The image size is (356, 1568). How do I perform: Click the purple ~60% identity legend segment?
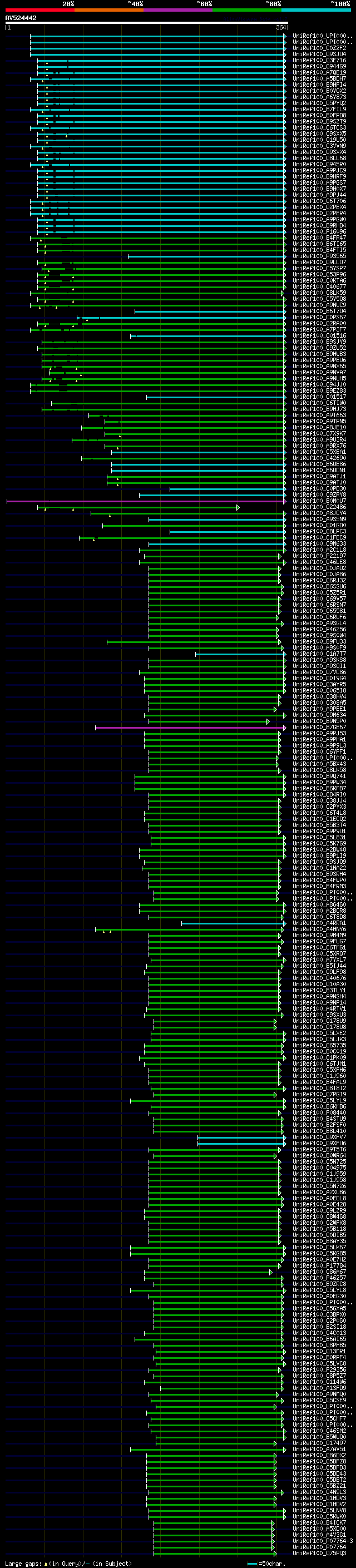point(177,10)
